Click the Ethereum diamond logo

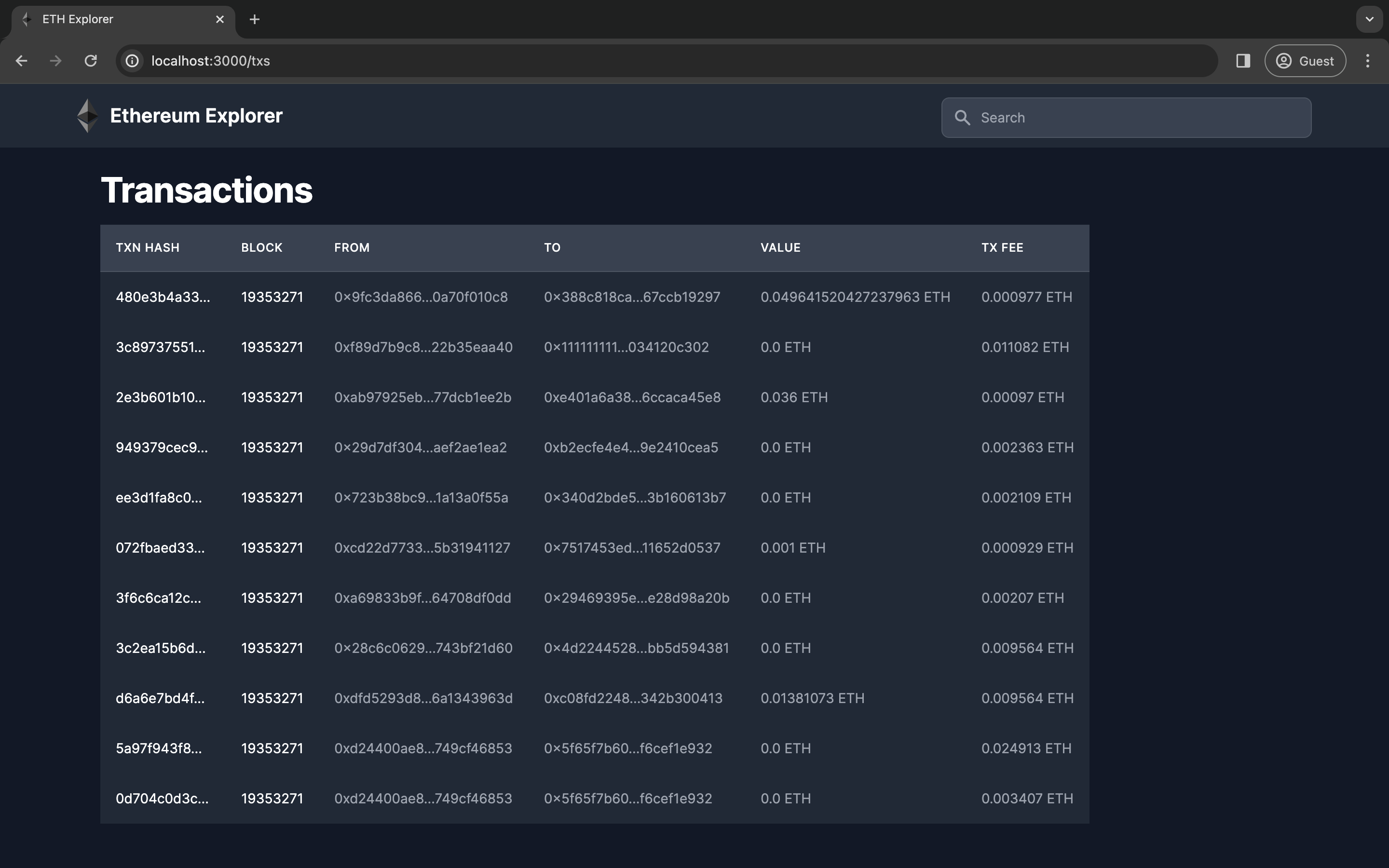87,116
